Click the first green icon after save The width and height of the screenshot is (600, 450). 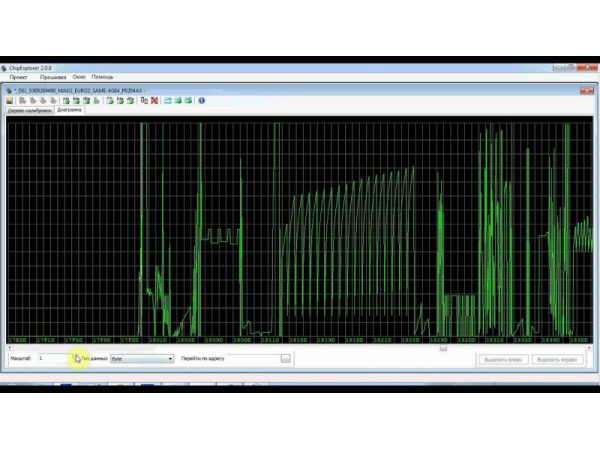click(x=66, y=101)
